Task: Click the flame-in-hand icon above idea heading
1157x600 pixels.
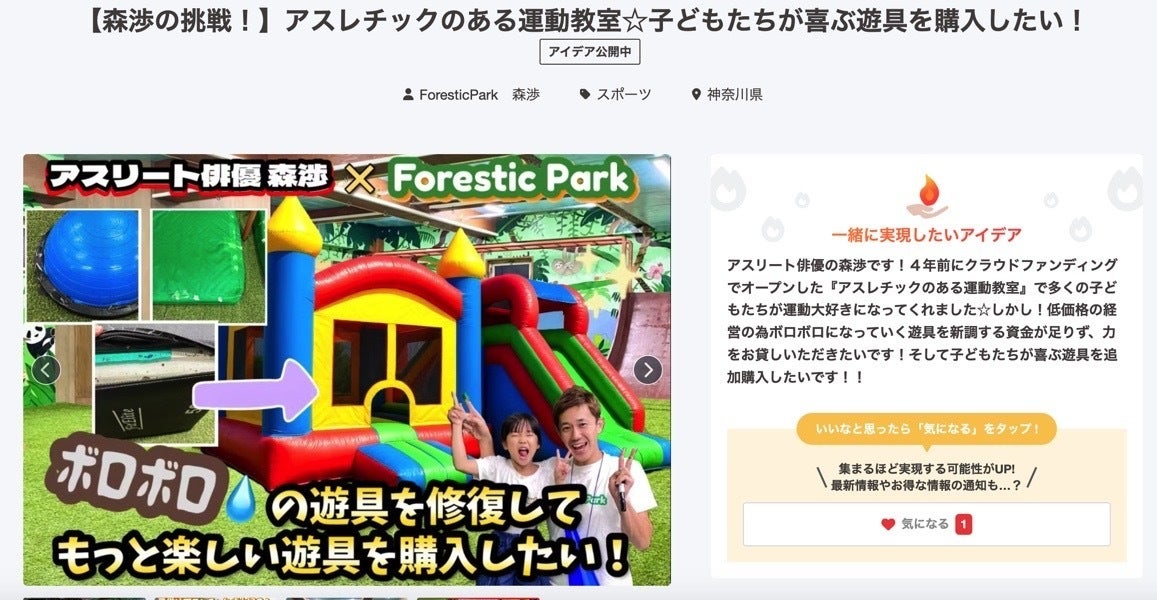Action: click(x=926, y=196)
